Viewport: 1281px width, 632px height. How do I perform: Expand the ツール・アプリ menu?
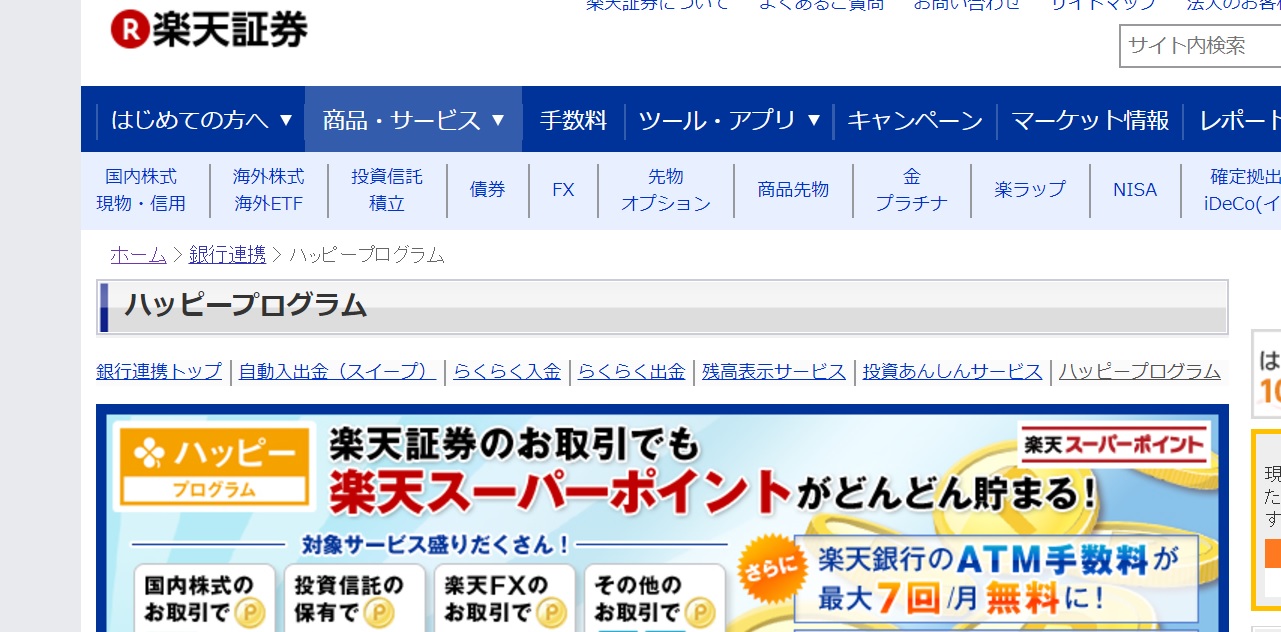point(729,120)
